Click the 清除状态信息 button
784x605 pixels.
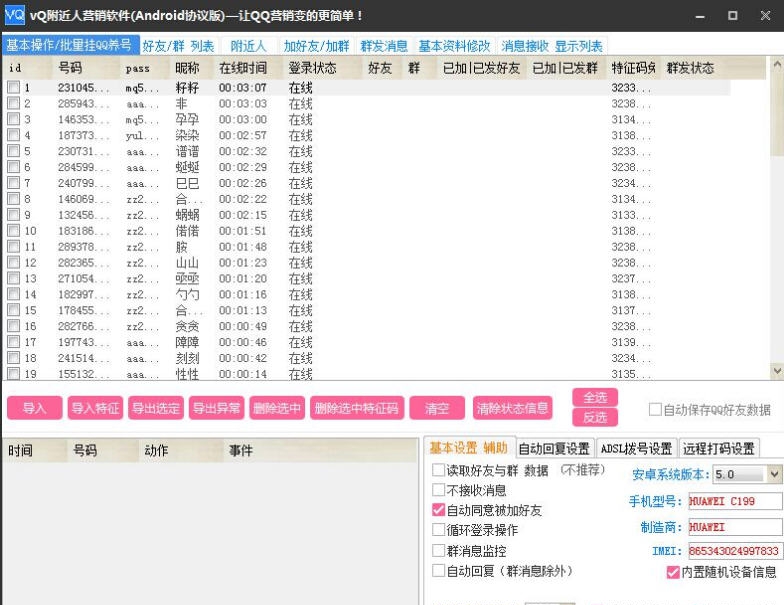pos(512,408)
